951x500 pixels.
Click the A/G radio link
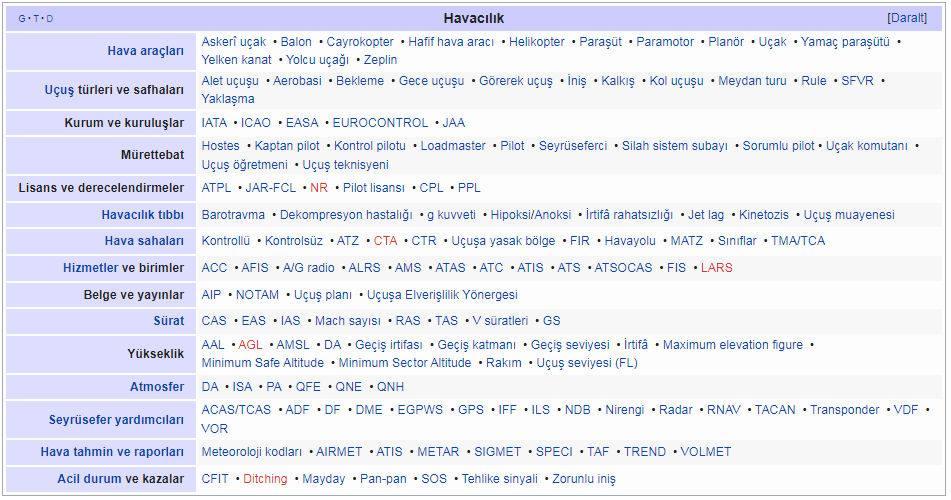point(309,268)
